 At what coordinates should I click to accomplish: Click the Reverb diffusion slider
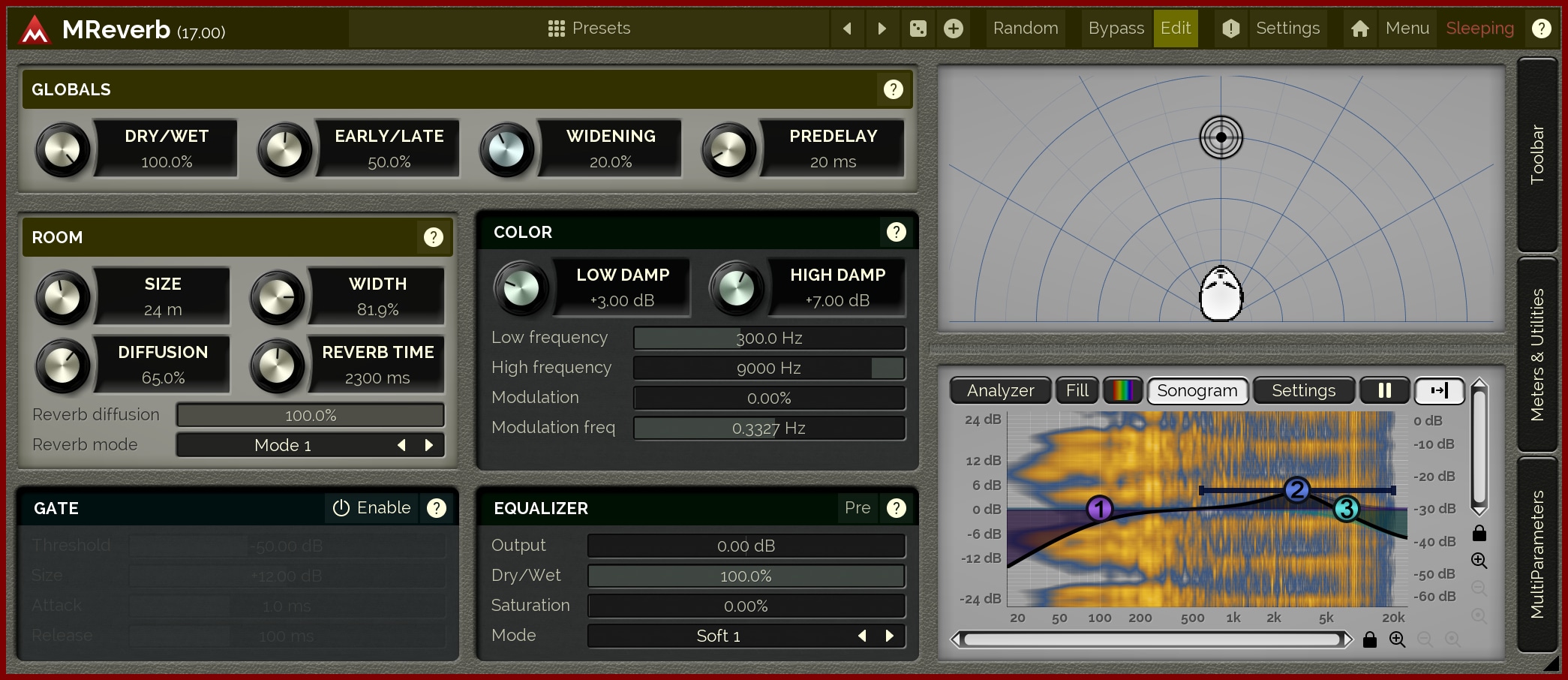pos(310,415)
